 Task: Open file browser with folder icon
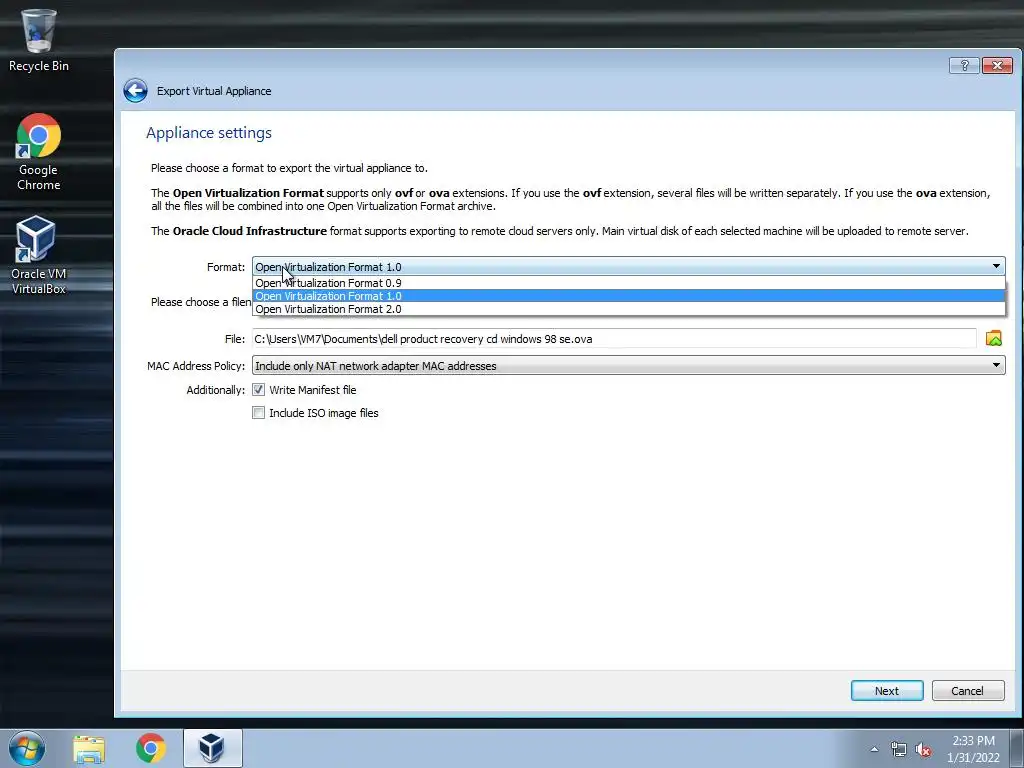pos(993,338)
